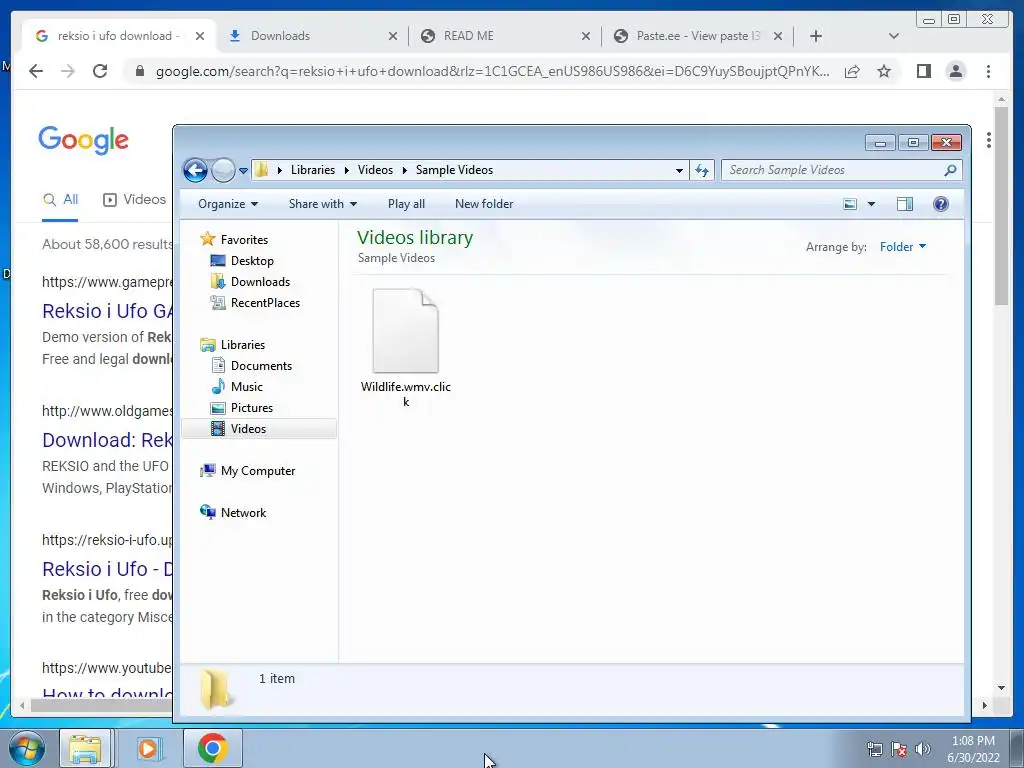Open Pictures library
Image resolution: width=1024 pixels, height=768 pixels.
point(251,408)
